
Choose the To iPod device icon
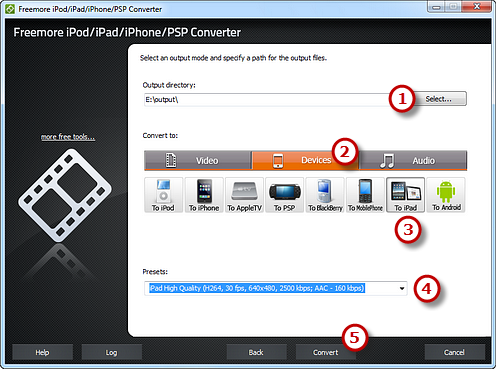coord(163,195)
